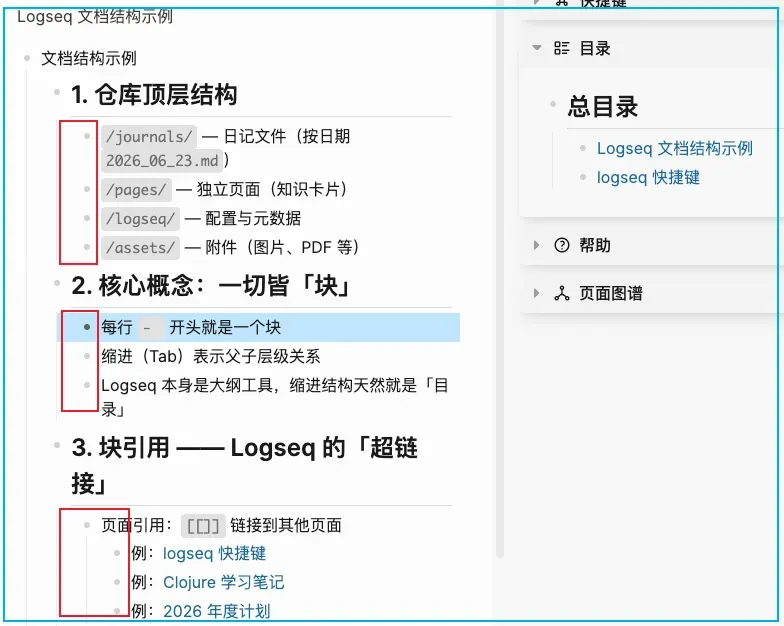Click the /logseq/ inline code

coord(140,218)
